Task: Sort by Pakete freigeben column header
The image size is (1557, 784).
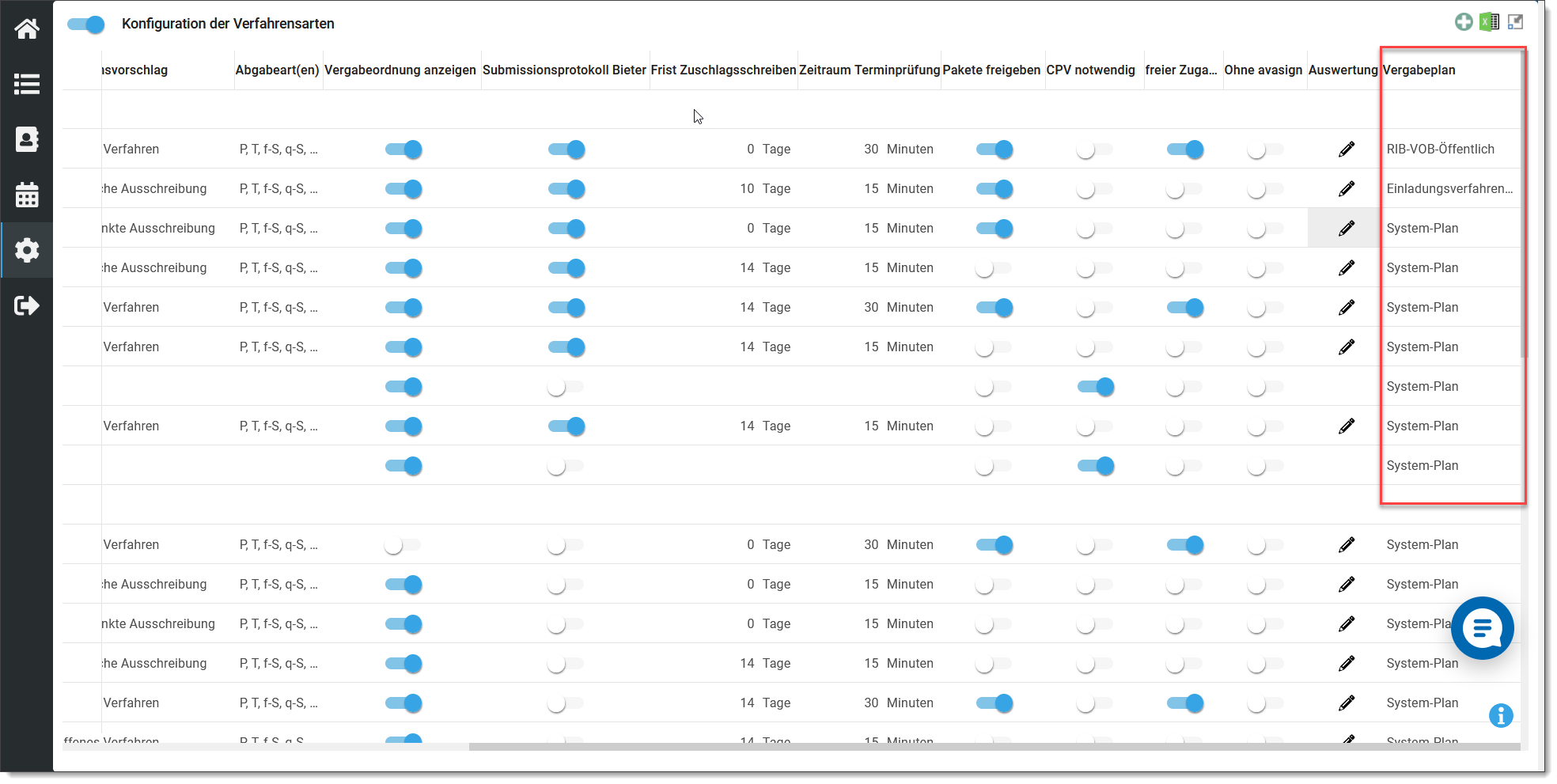Action: click(x=991, y=70)
